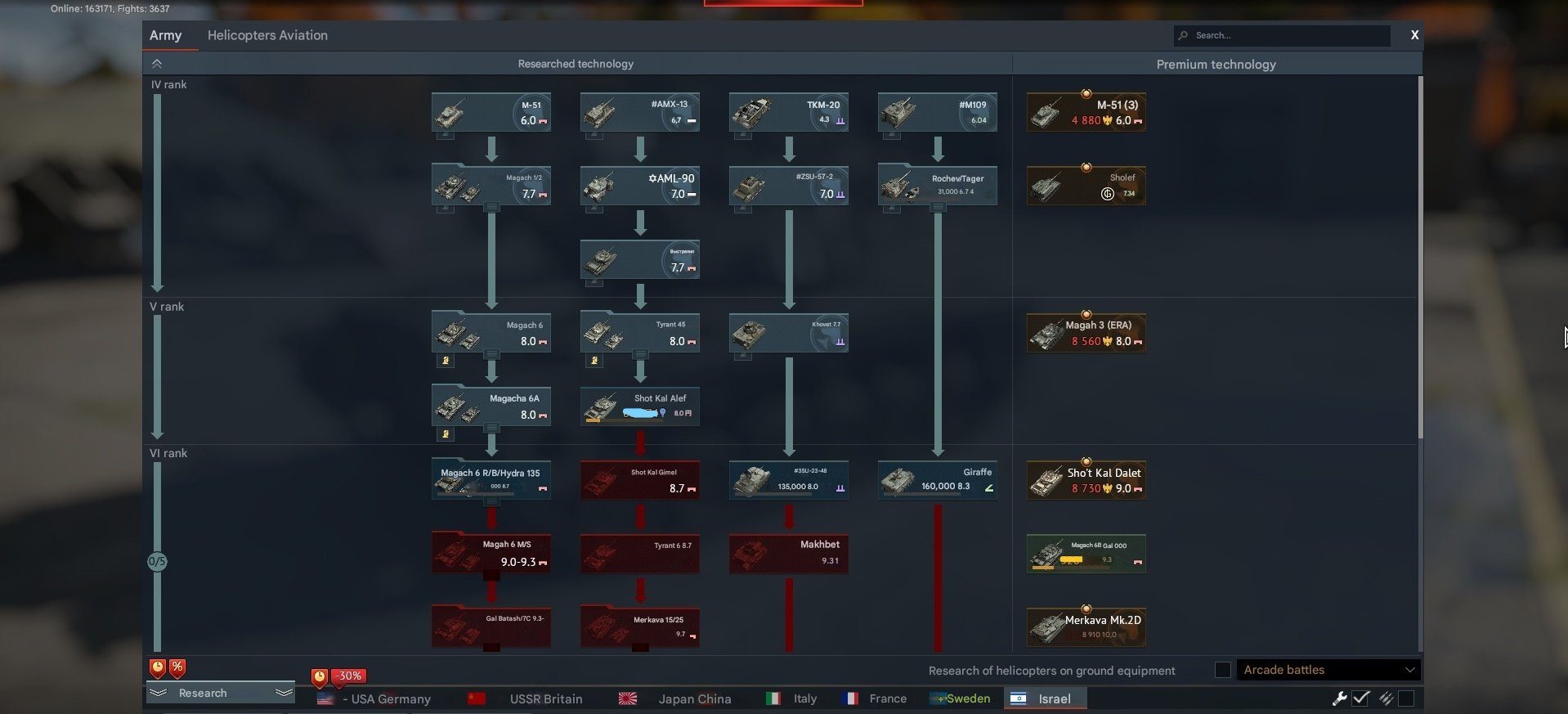
Task: Select the #M109 vehicle card
Action: click(x=937, y=112)
